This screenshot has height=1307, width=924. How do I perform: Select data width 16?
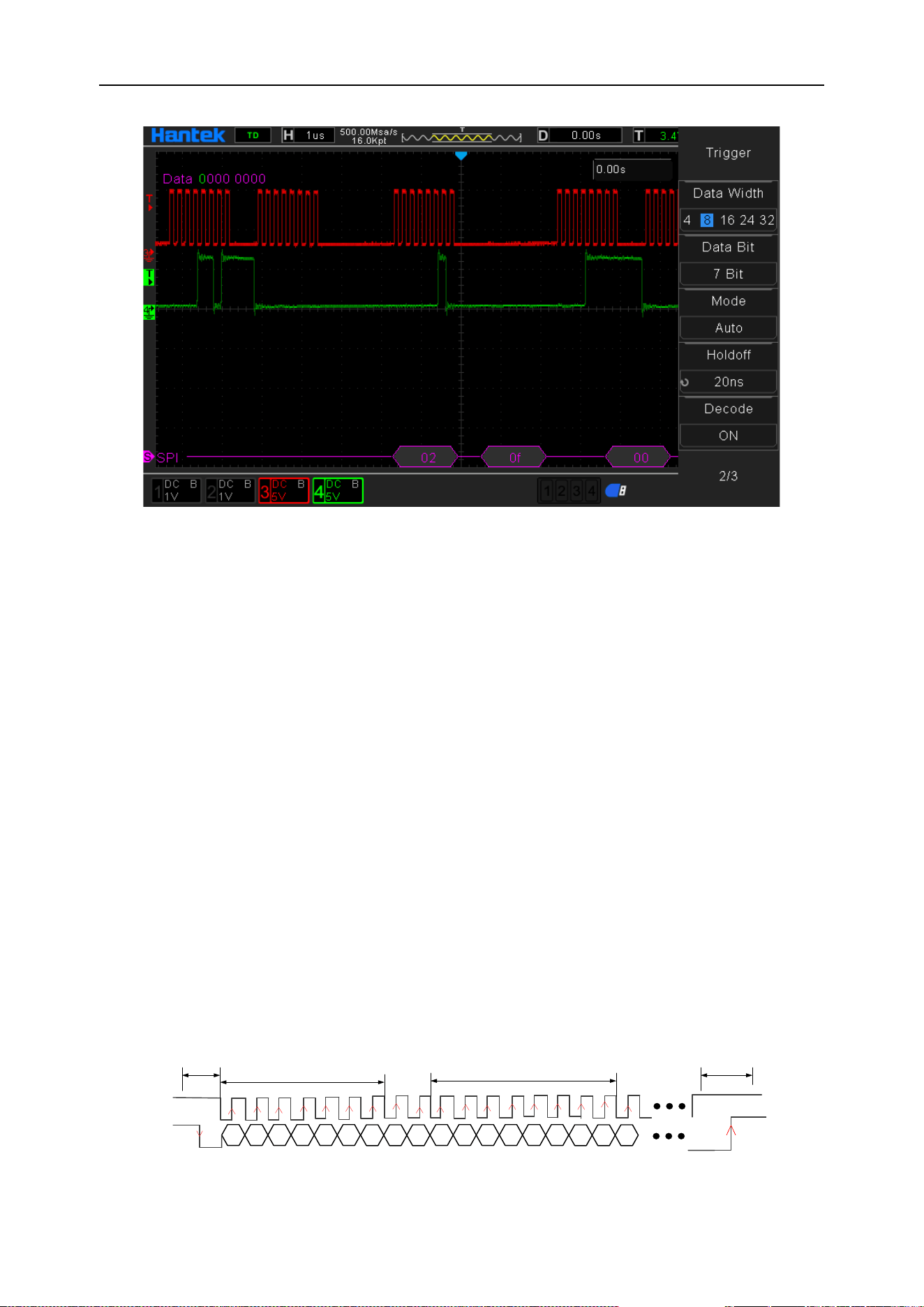click(x=727, y=220)
